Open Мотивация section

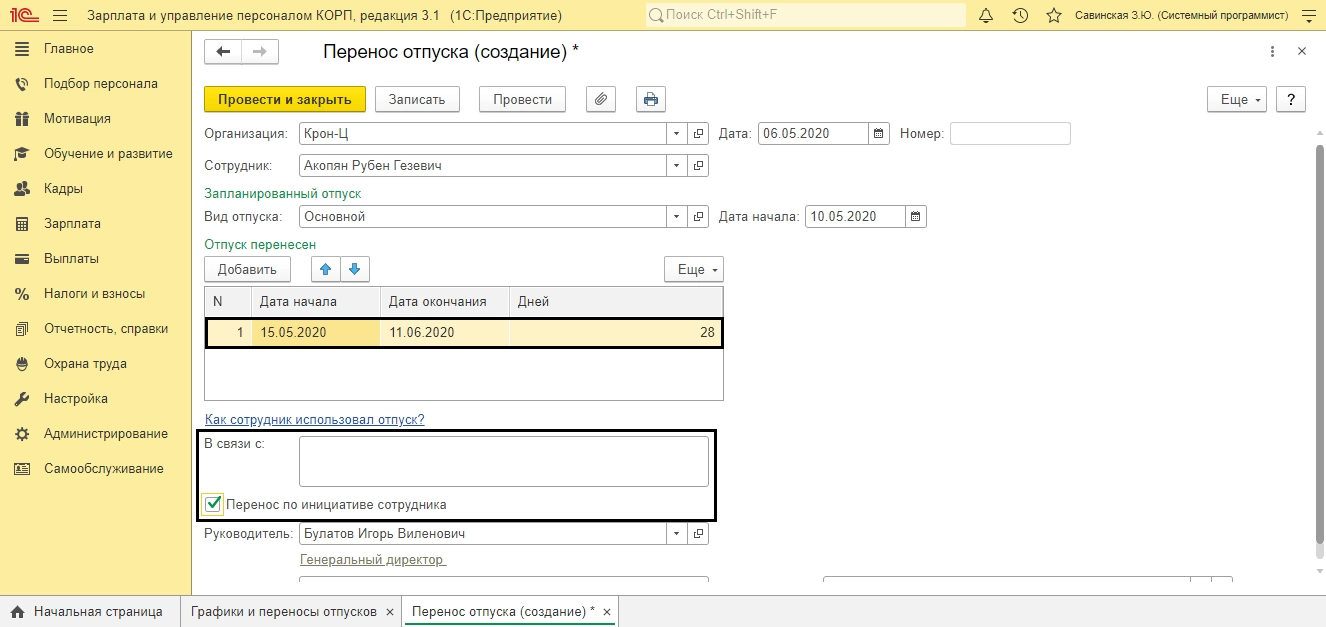(x=77, y=119)
